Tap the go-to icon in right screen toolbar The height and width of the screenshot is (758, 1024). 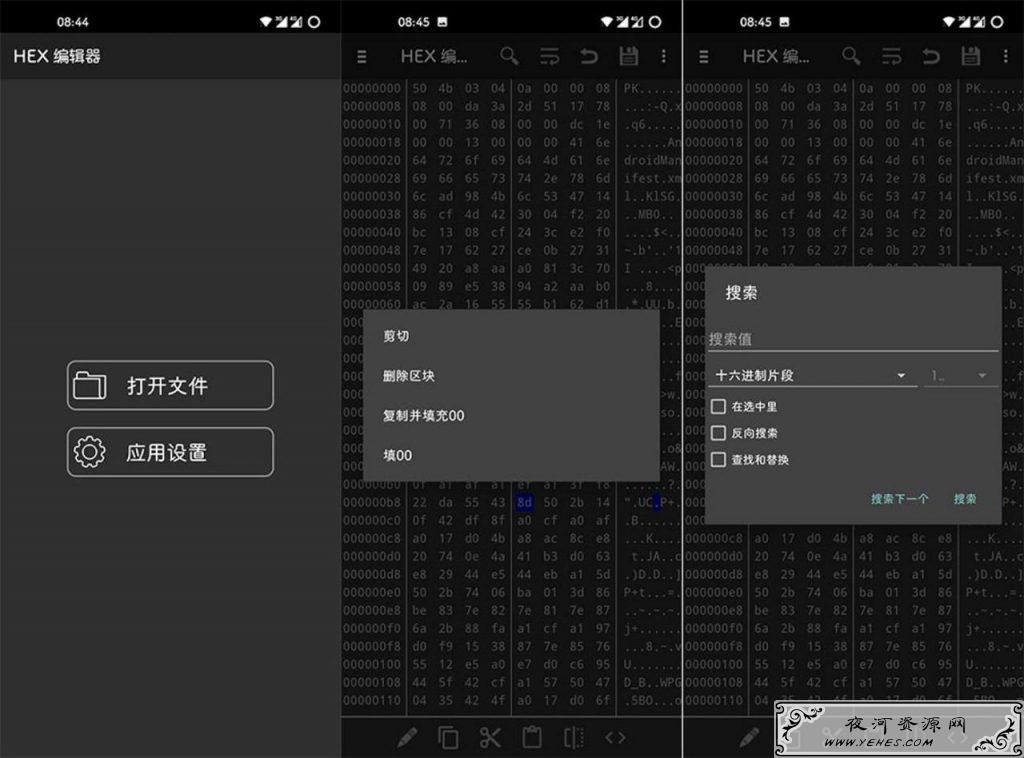tap(891, 57)
